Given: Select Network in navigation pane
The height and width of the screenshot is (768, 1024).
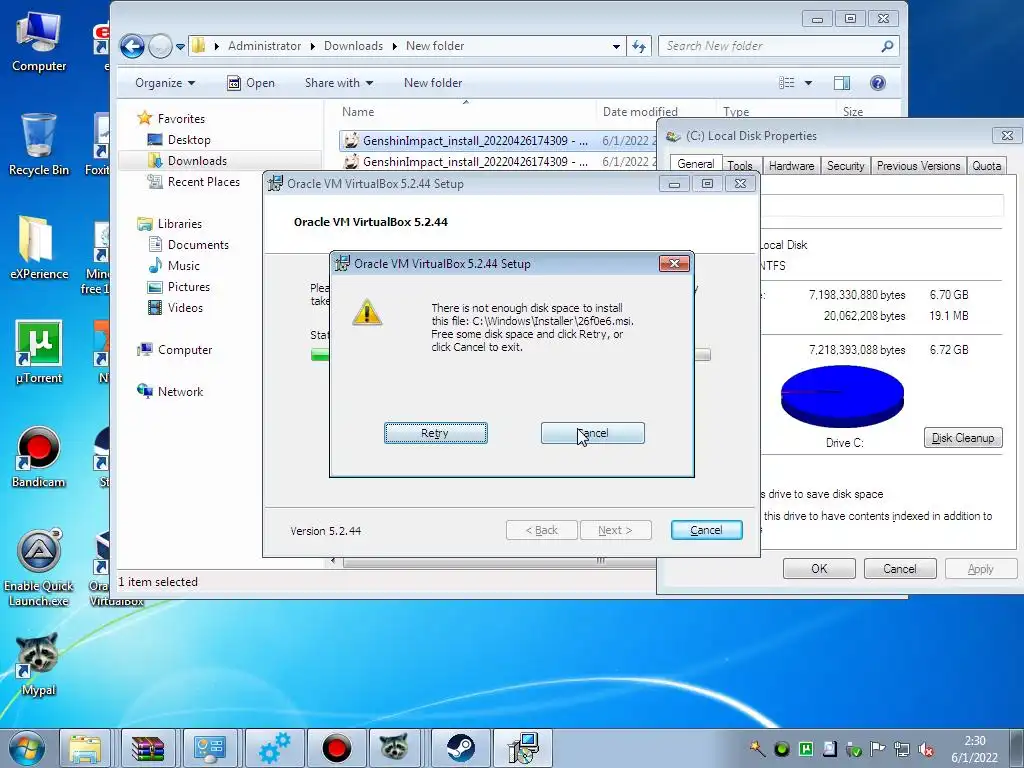Looking at the screenshot, I should (x=180, y=392).
